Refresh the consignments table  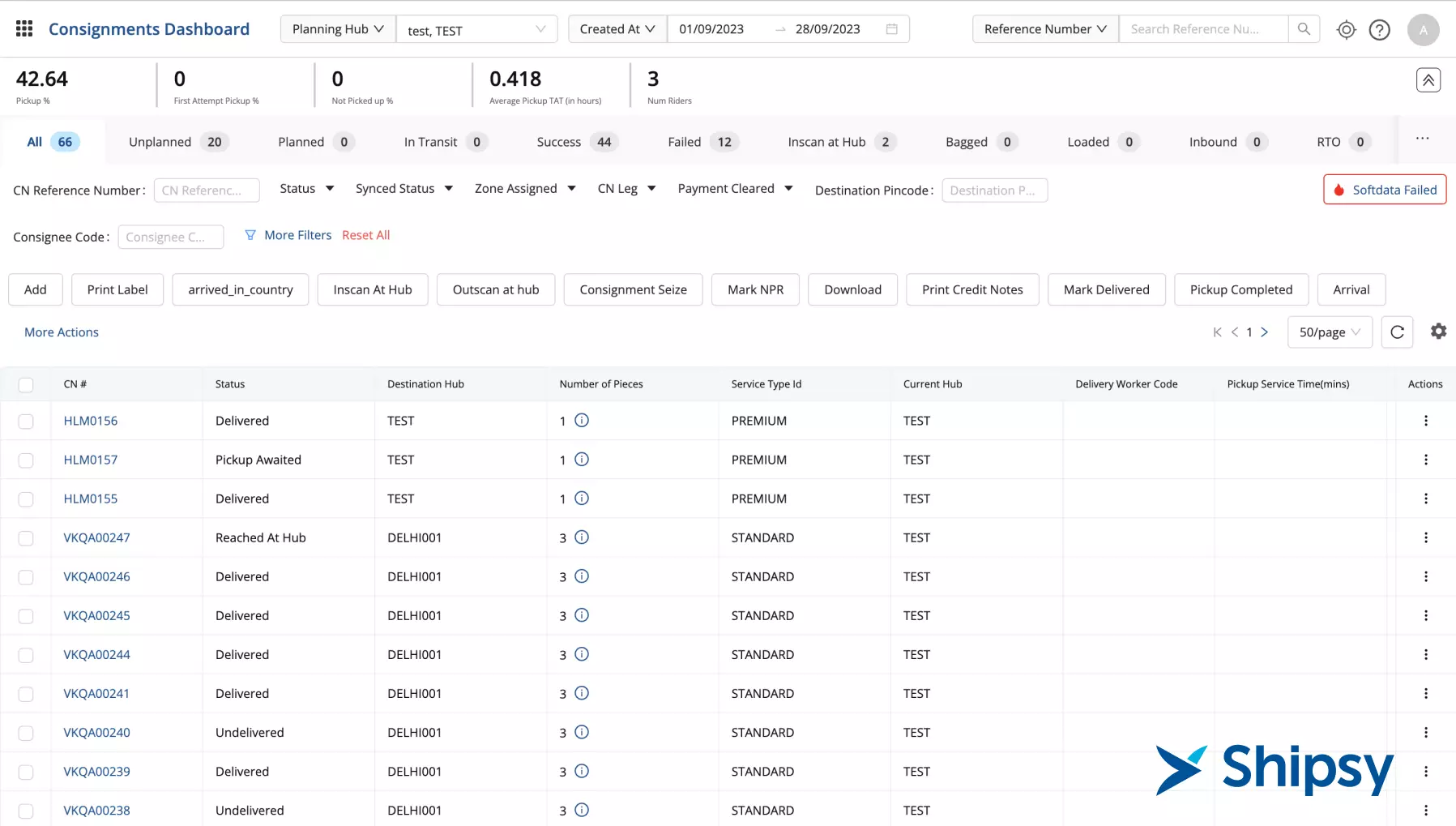pyautogui.click(x=1397, y=332)
